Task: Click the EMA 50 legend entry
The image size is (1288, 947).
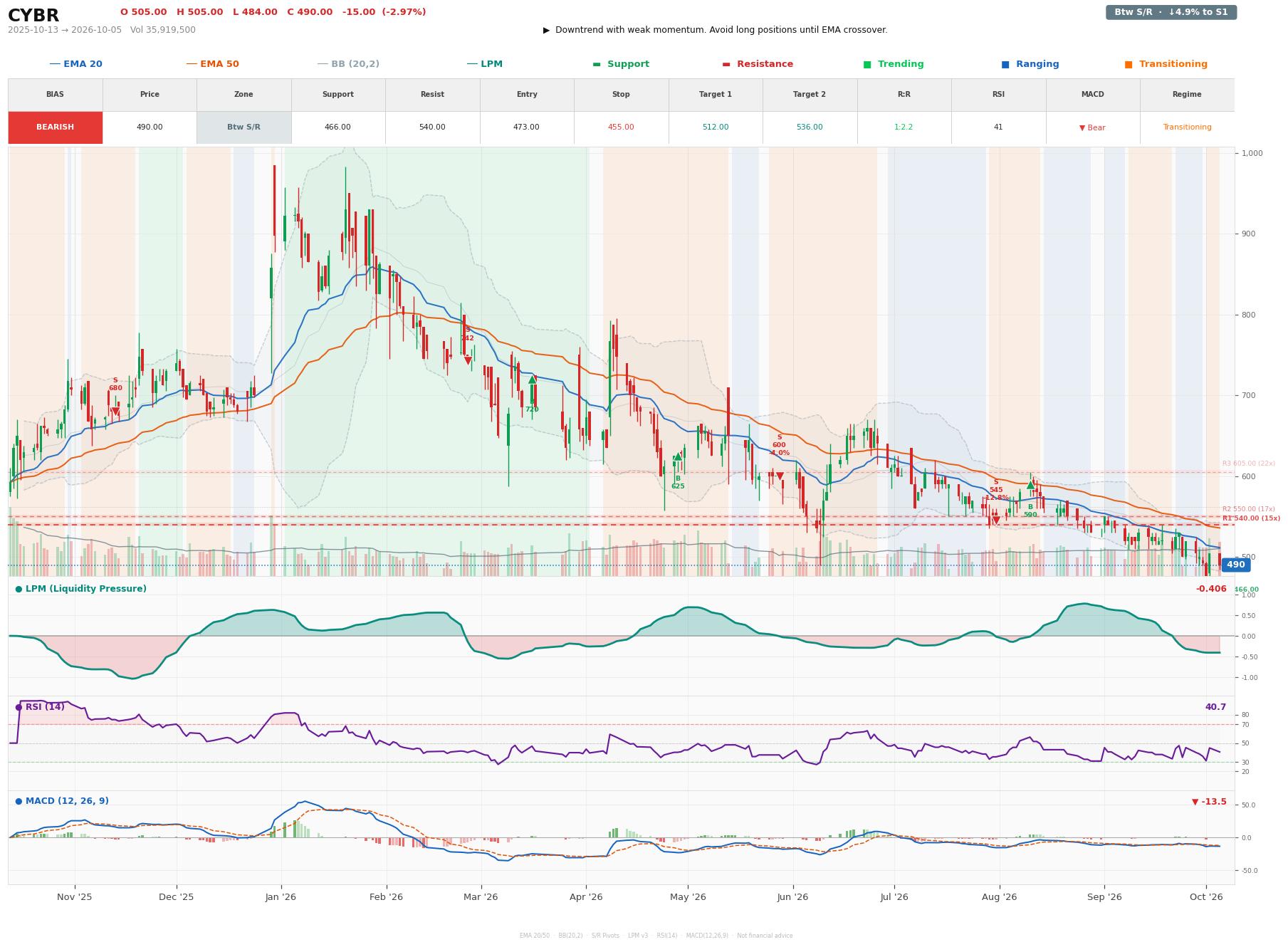Action: (x=212, y=64)
